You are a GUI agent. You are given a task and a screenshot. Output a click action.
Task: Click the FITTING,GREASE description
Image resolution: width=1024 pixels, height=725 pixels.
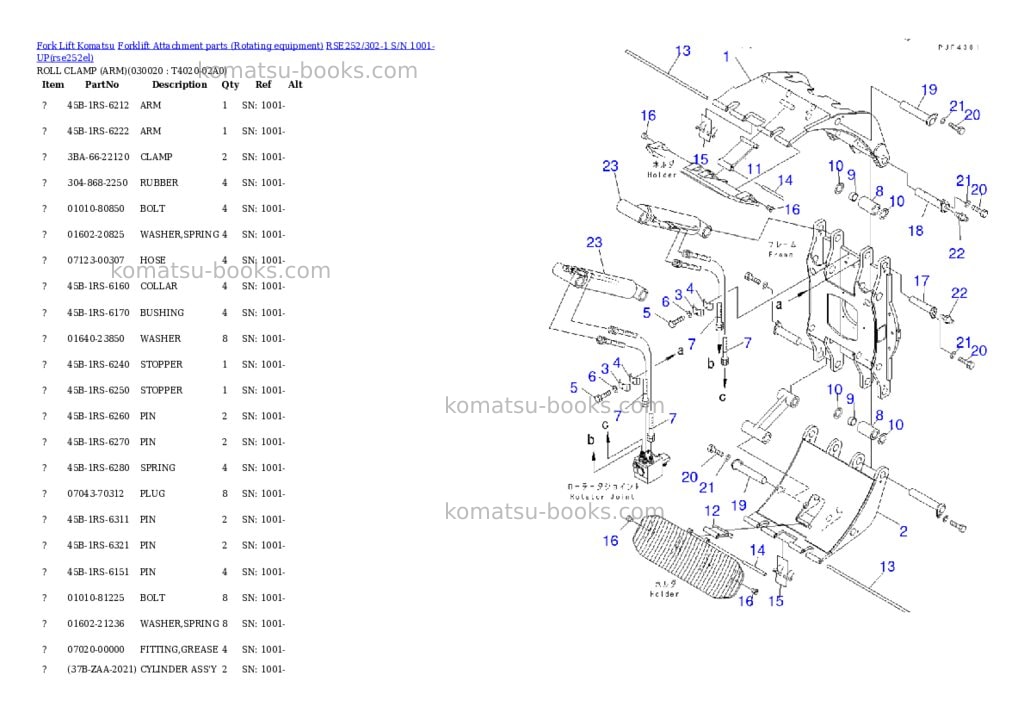(x=179, y=650)
